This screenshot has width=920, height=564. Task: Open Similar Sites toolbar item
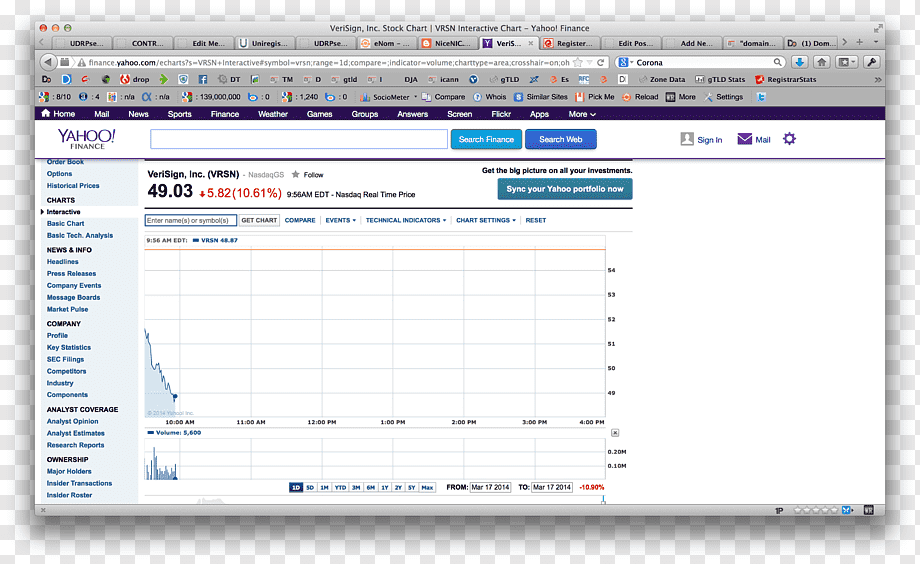click(x=541, y=97)
